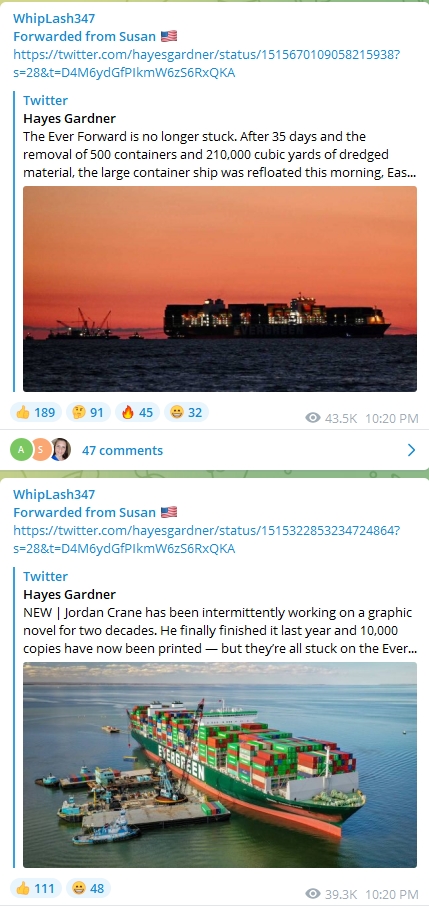The image size is (429, 909).
Task: Add the grinning face reaction showing 32
Action: point(187,412)
